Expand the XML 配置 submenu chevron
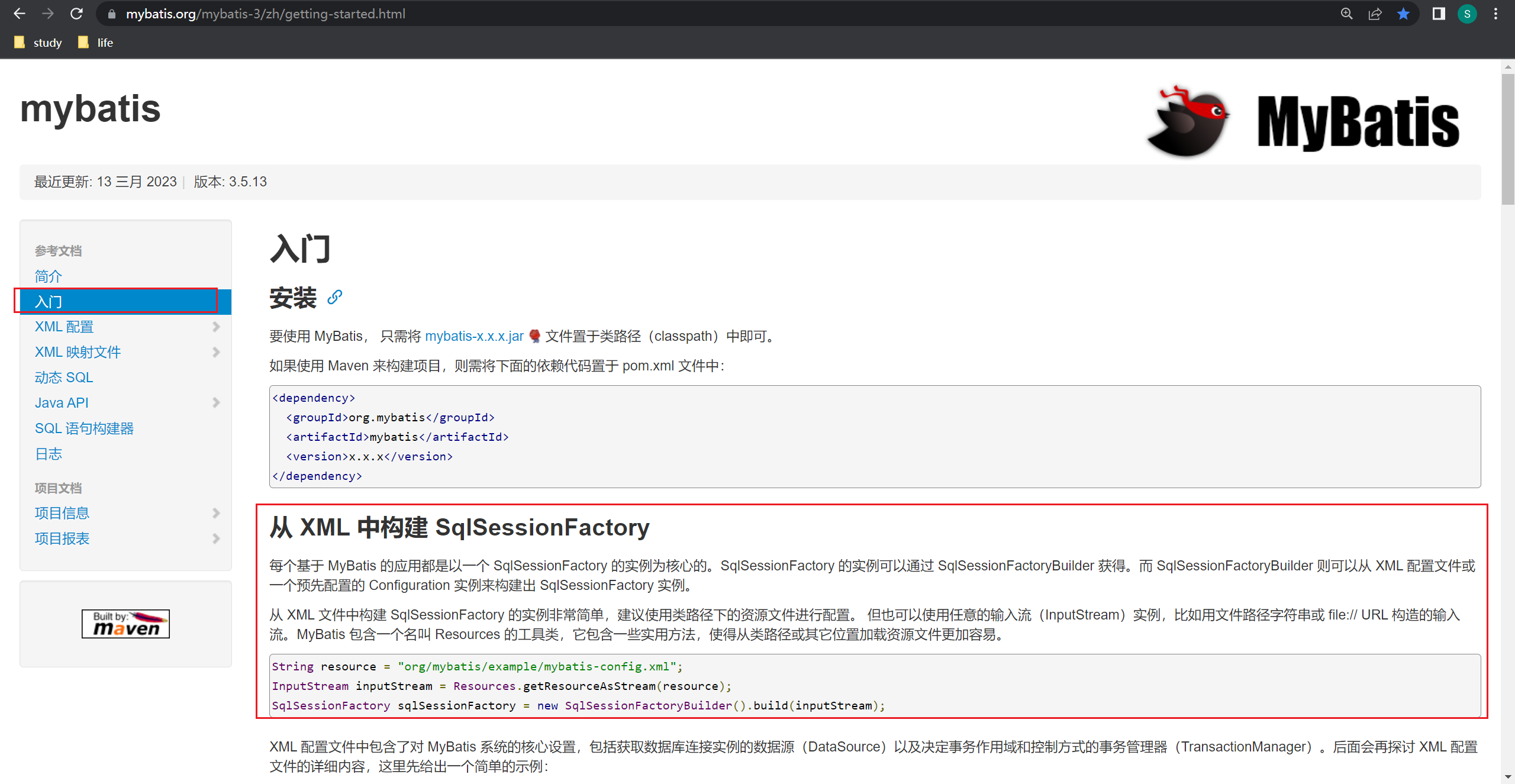The height and width of the screenshot is (784, 1515). (x=216, y=327)
